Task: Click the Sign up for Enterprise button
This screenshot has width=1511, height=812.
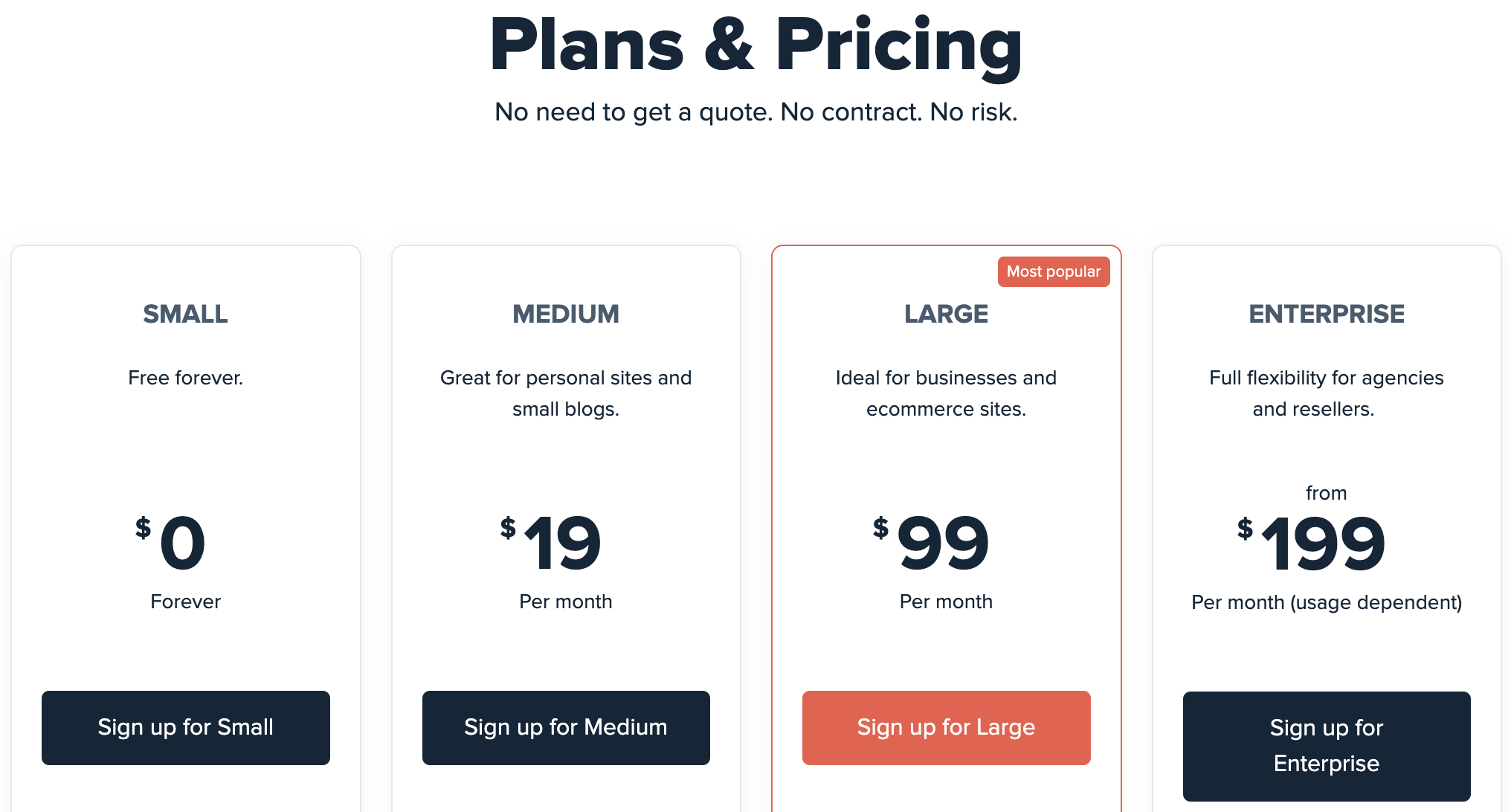Action: (x=1327, y=746)
